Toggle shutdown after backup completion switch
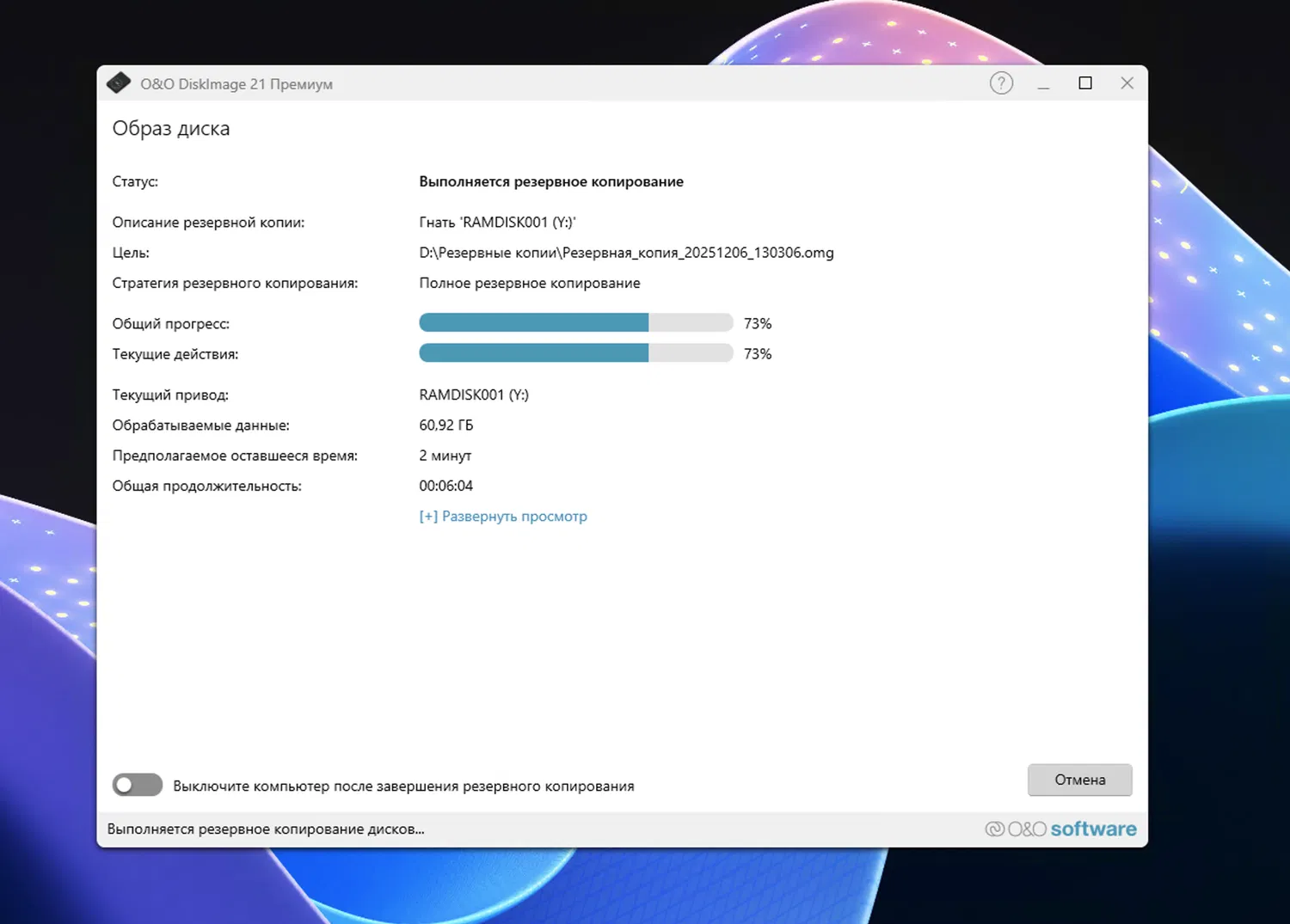Screen dimensions: 1290x924 138,785
